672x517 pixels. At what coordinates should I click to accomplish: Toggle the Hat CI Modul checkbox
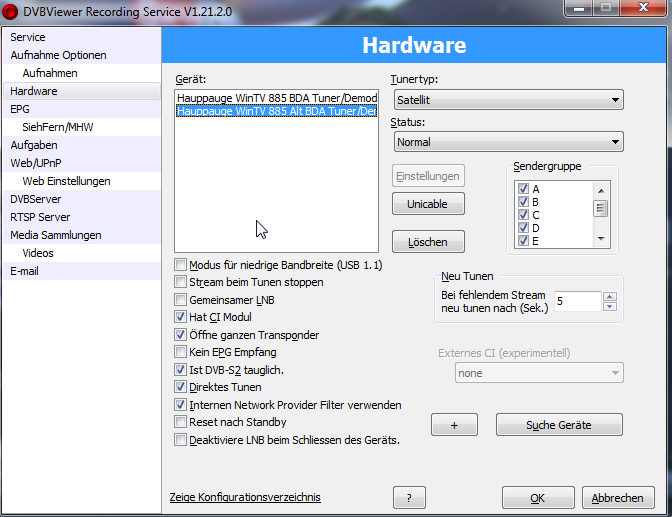(181, 317)
